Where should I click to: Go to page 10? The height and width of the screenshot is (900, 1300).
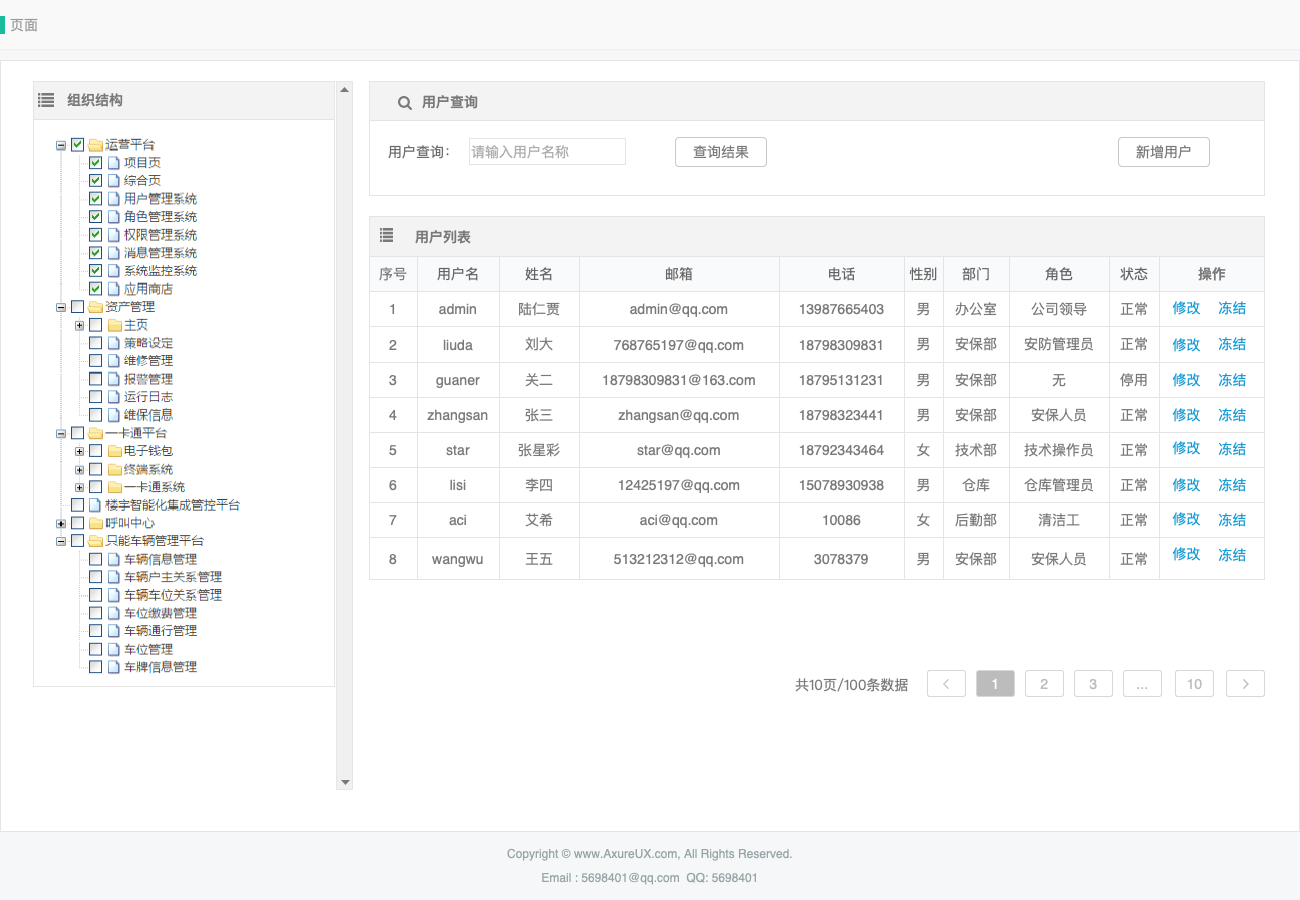[x=1194, y=684]
